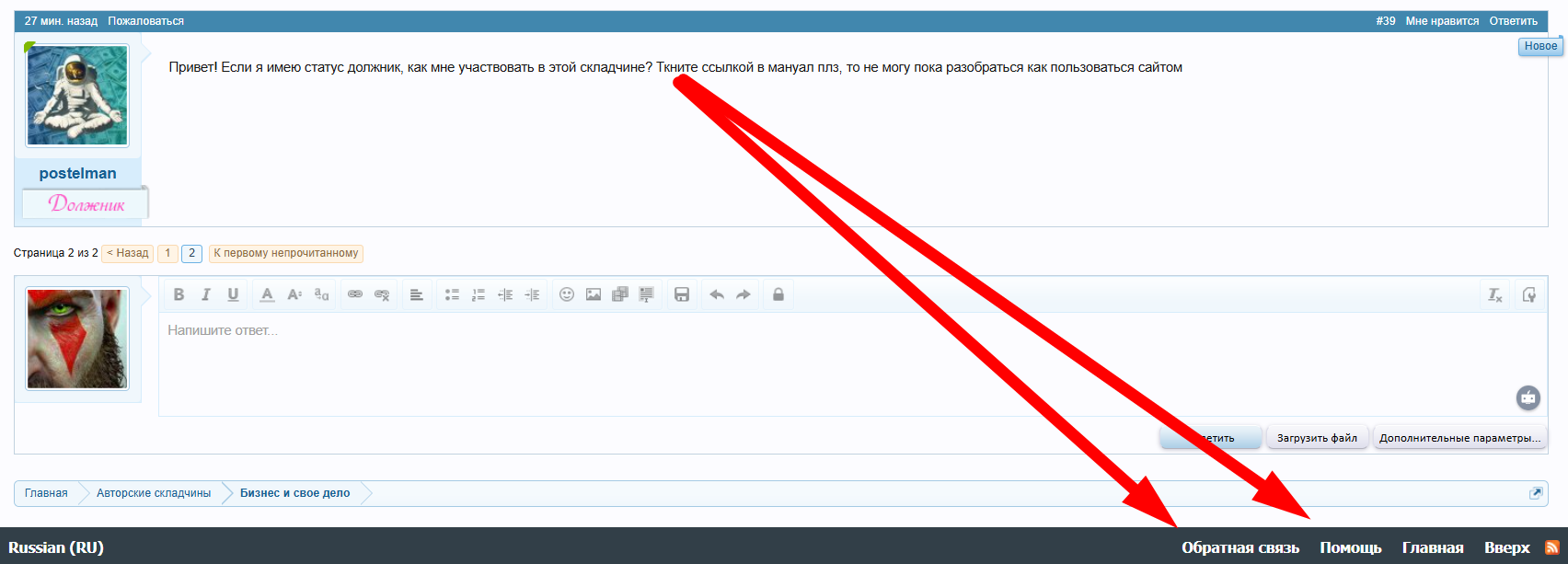This screenshot has width=1568, height=564.
Task: Click the 'Новое' badge on the post
Action: 1540,46
